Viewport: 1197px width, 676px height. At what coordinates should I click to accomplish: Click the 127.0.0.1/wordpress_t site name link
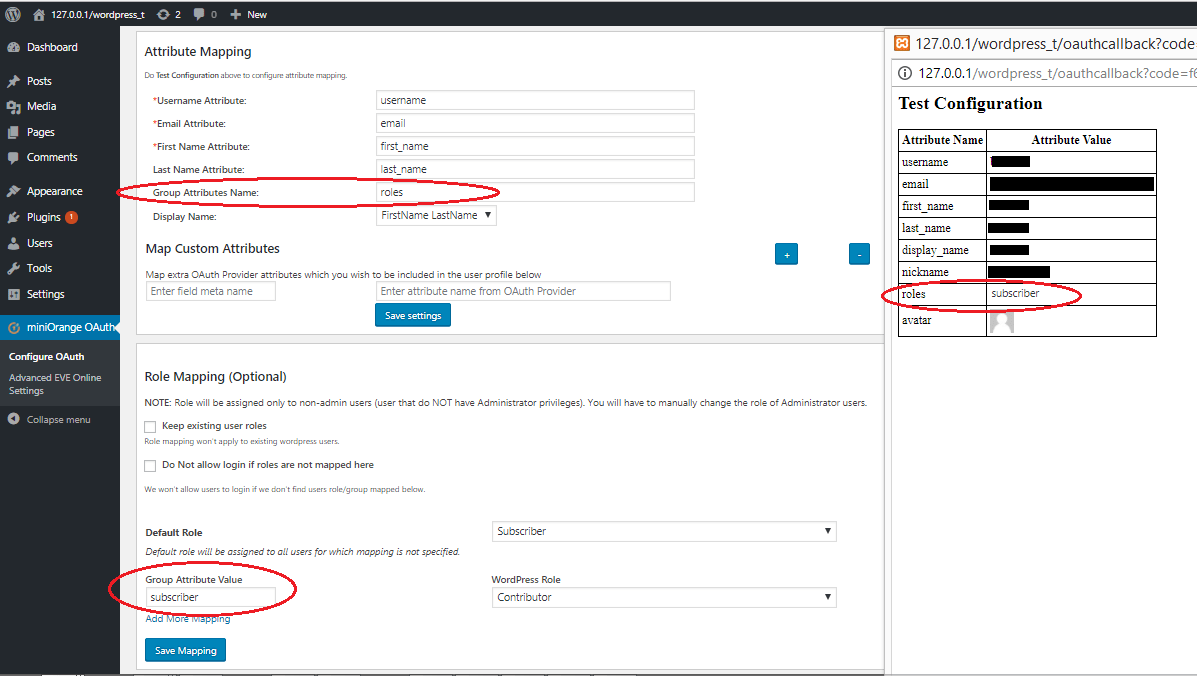click(98, 14)
